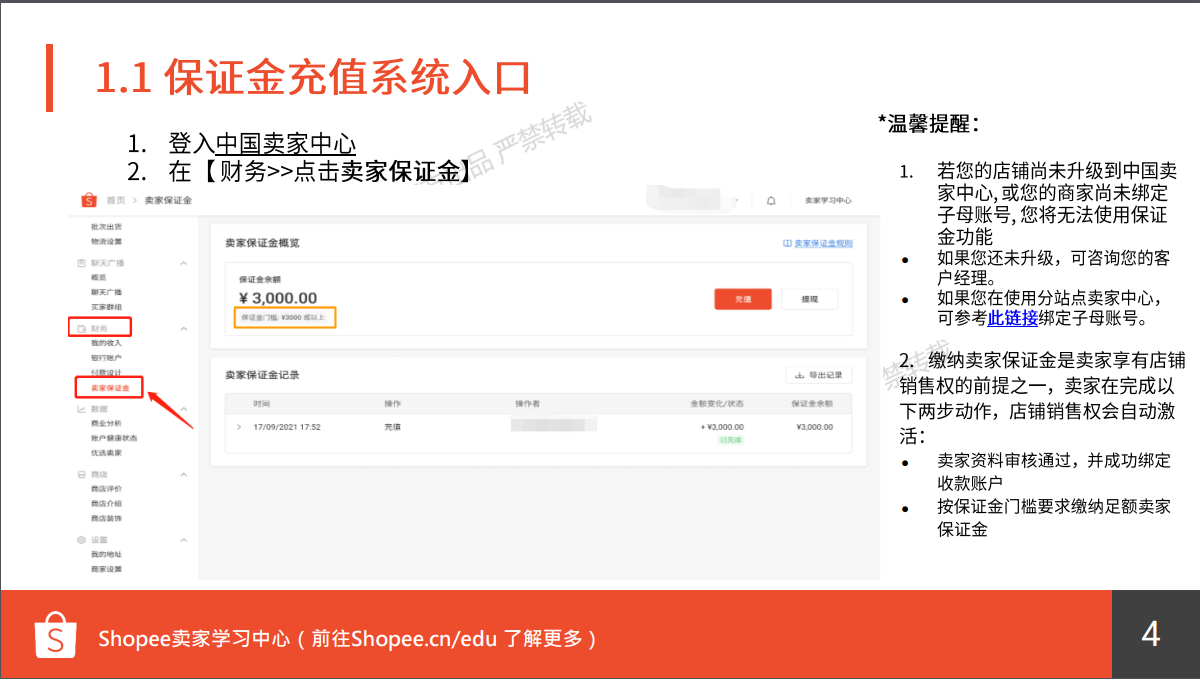Image resolution: width=1200 pixels, height=679 pixels.
Task: Collapse the 聊天广播 sidebar section chevron
Action: (183, 263)
